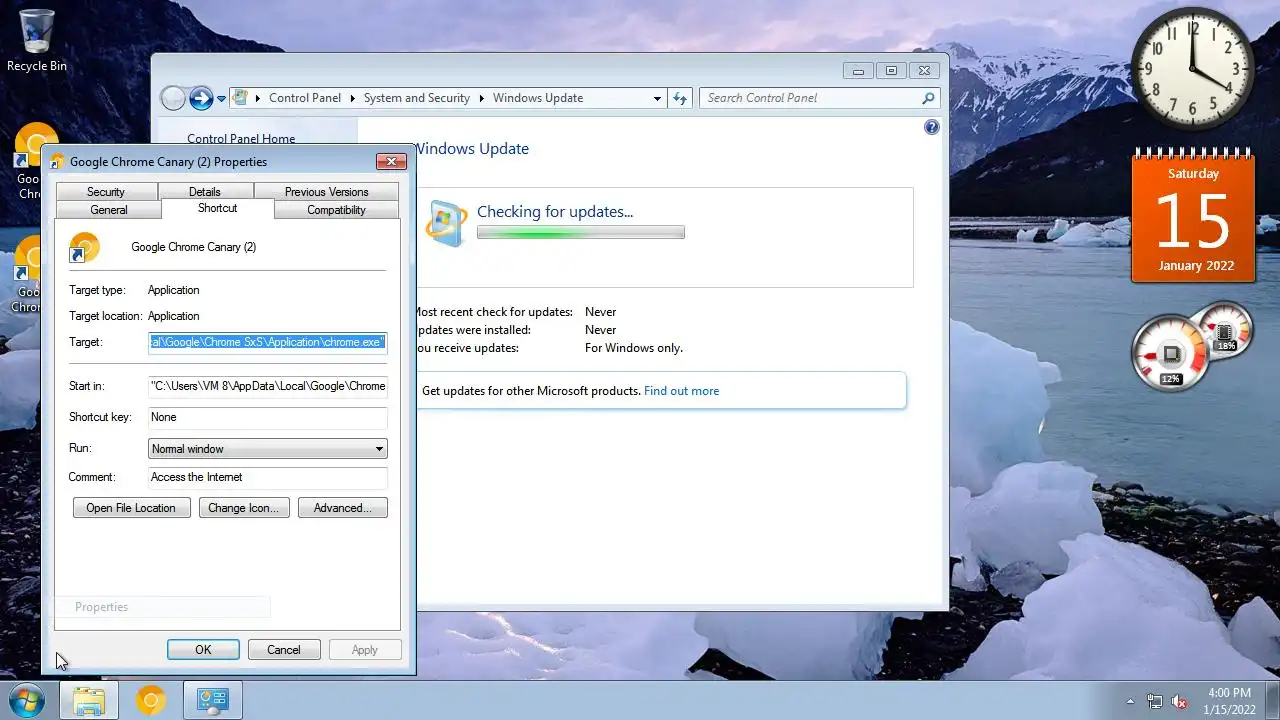Screen dimensions: 1280x720
Task: Click the Control Panel taskbar icon
Action: point(213,701)
